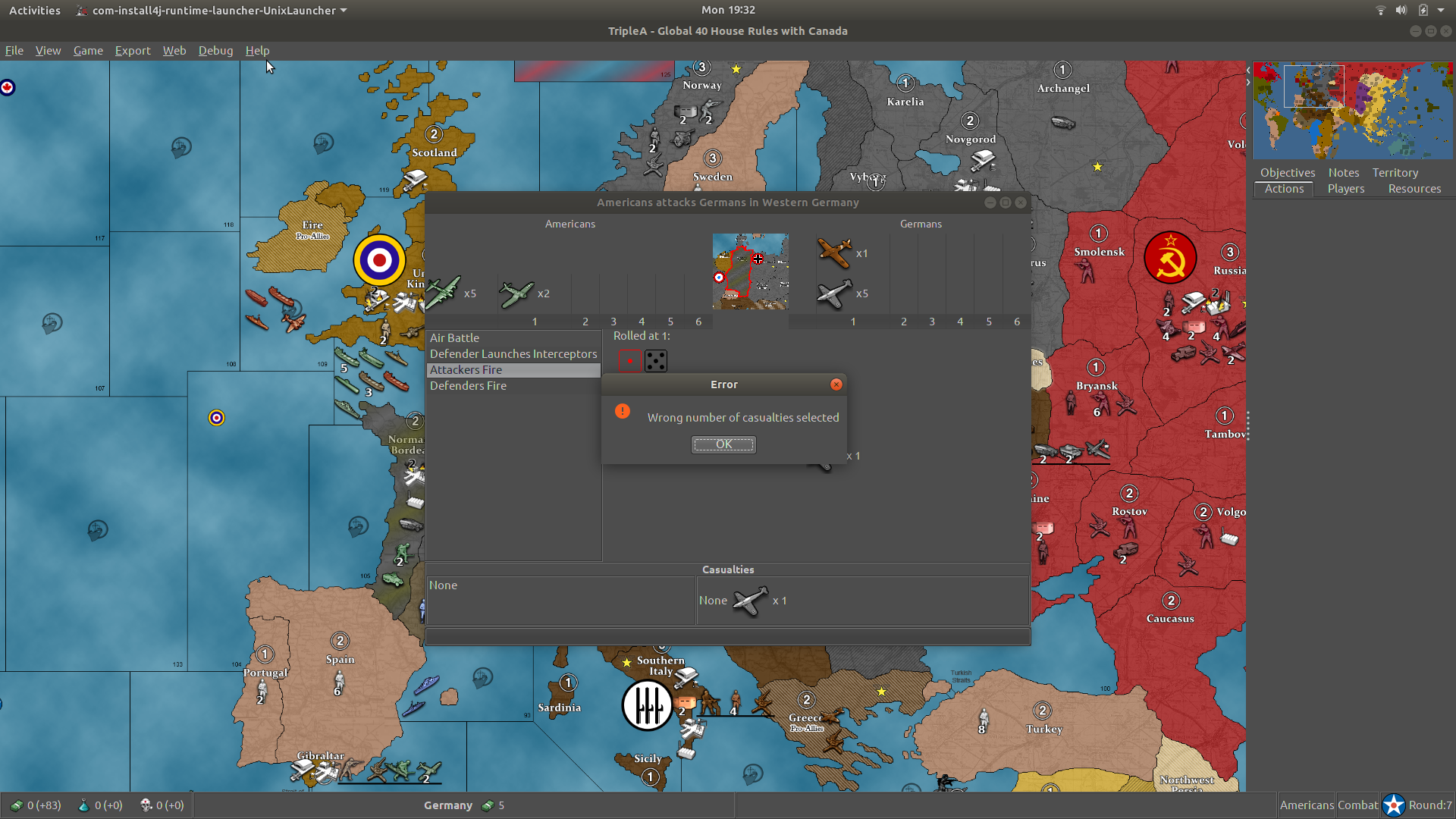
Task: Click the Spain territory label
Action: point(340,660)
